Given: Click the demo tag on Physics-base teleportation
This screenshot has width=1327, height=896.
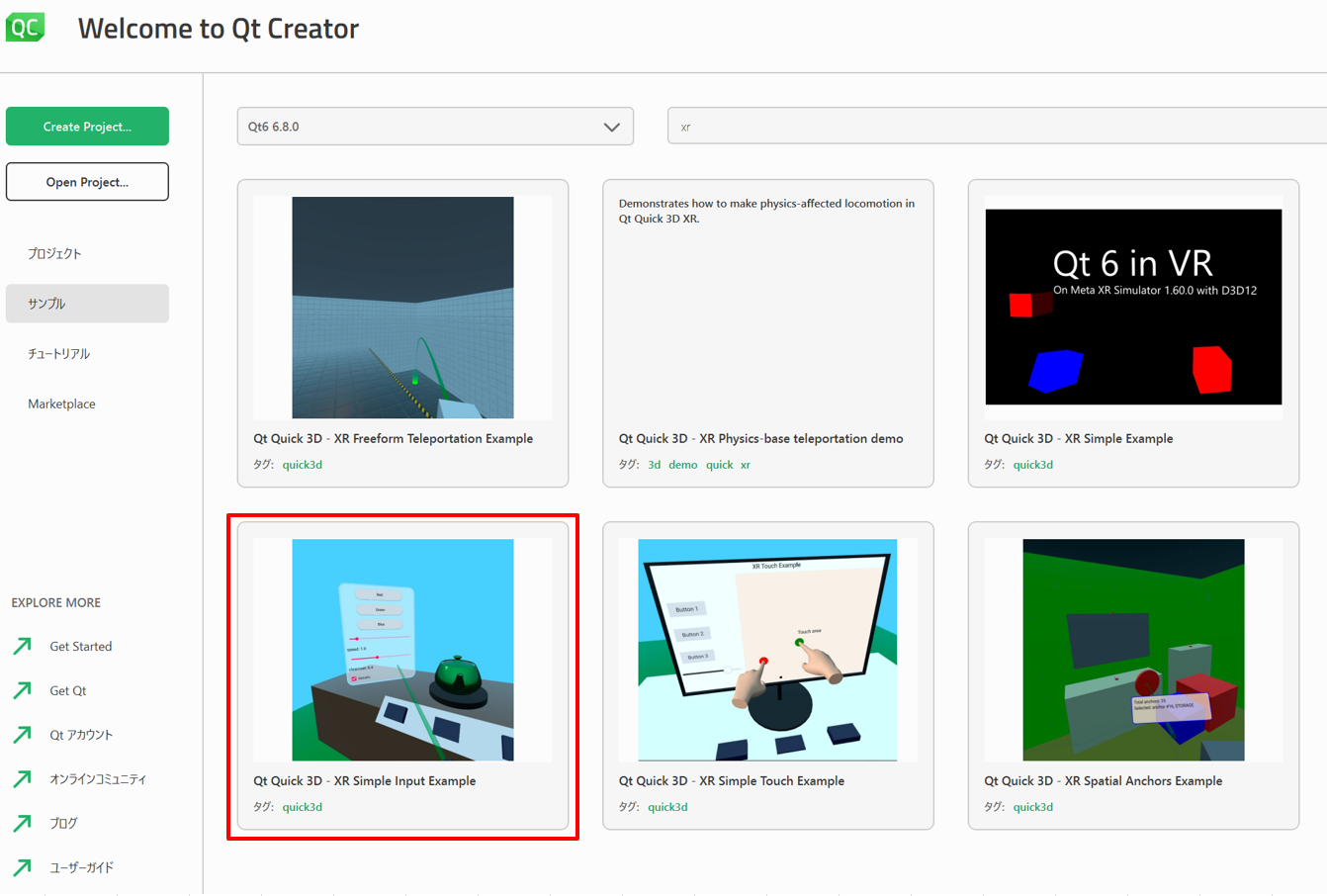Looking at the screenshot, I should coord(682,465).
